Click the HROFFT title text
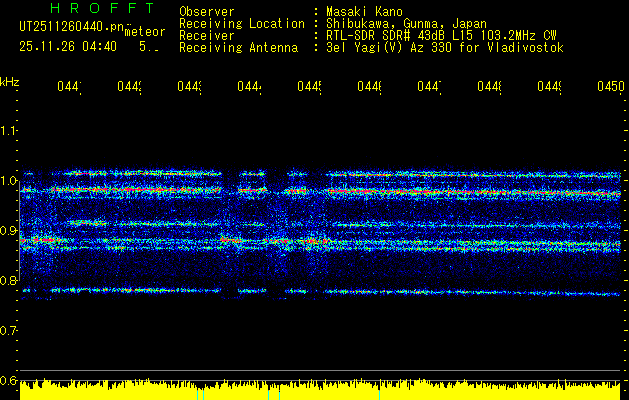Image resolution: width=629 pixels, height=400 pixels. click(103, 8)
